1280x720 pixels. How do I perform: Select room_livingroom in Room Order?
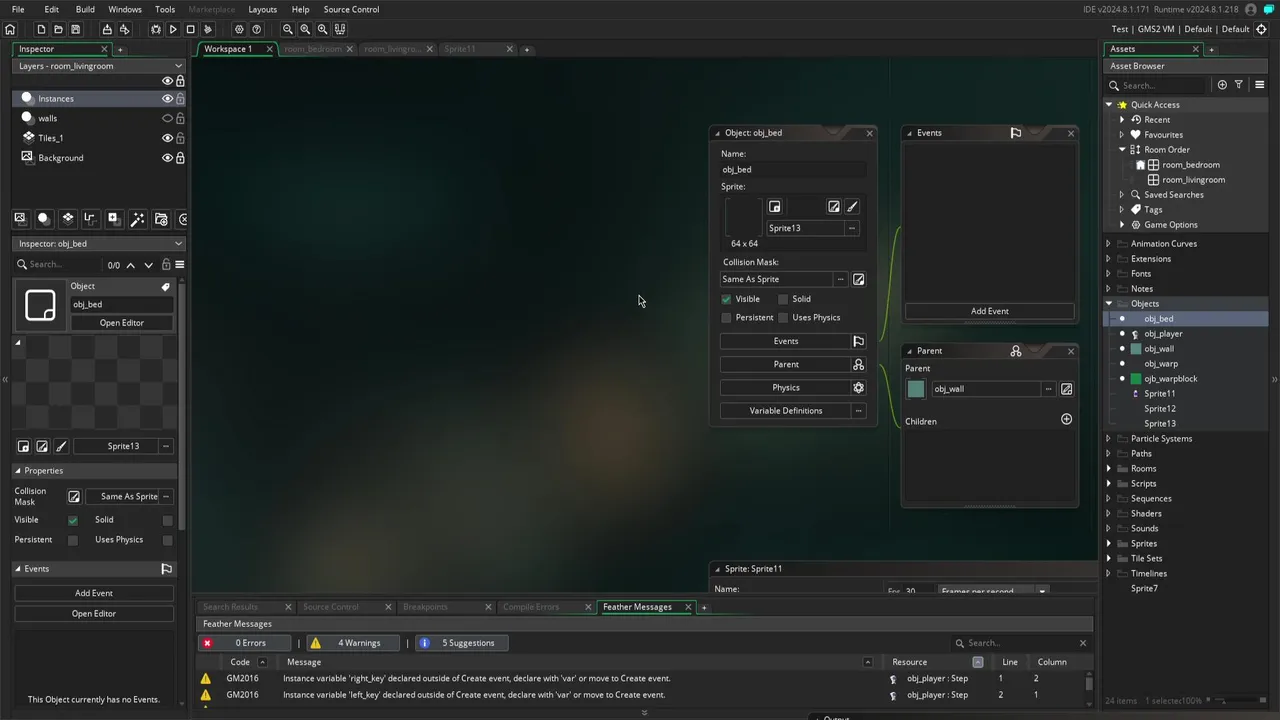[1193, 180]
